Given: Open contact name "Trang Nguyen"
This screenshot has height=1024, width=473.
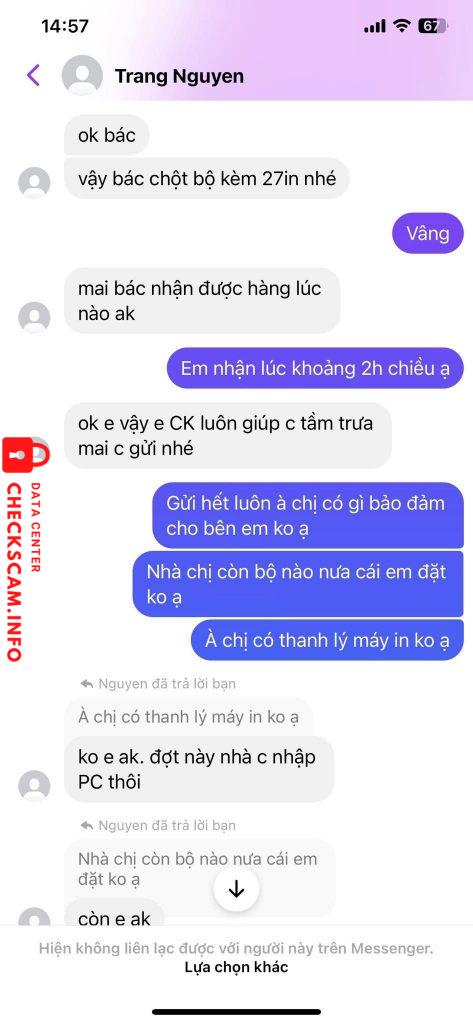Looking at the screenshot, I should [179, 76].
